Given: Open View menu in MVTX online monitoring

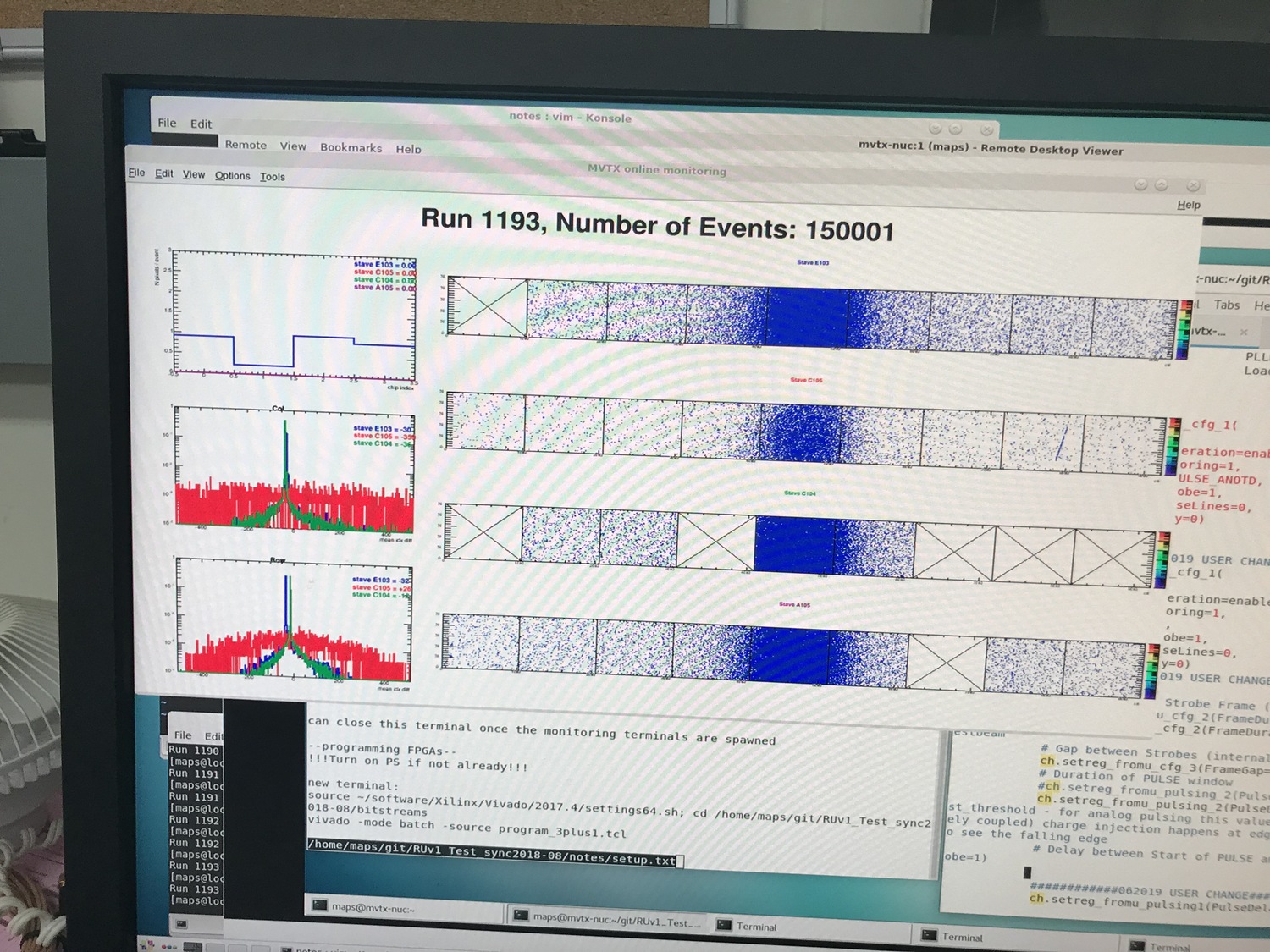Looking at the screenshot, I should [x=194, y=174].
